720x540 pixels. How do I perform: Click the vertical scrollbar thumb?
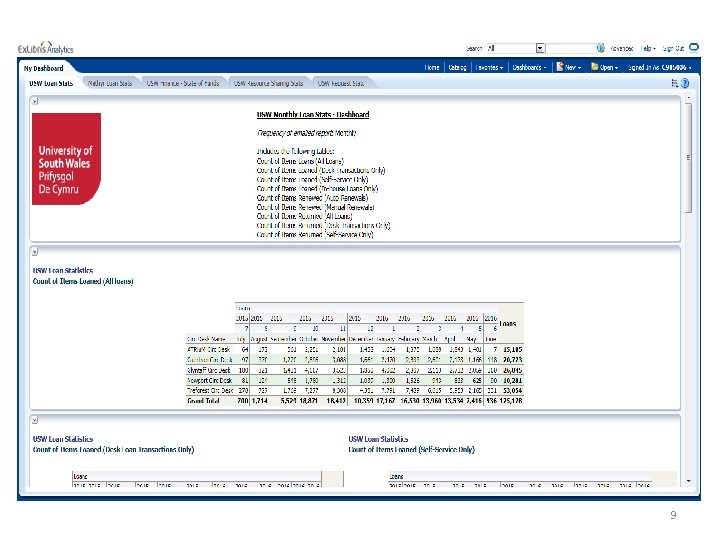point(688,158)
